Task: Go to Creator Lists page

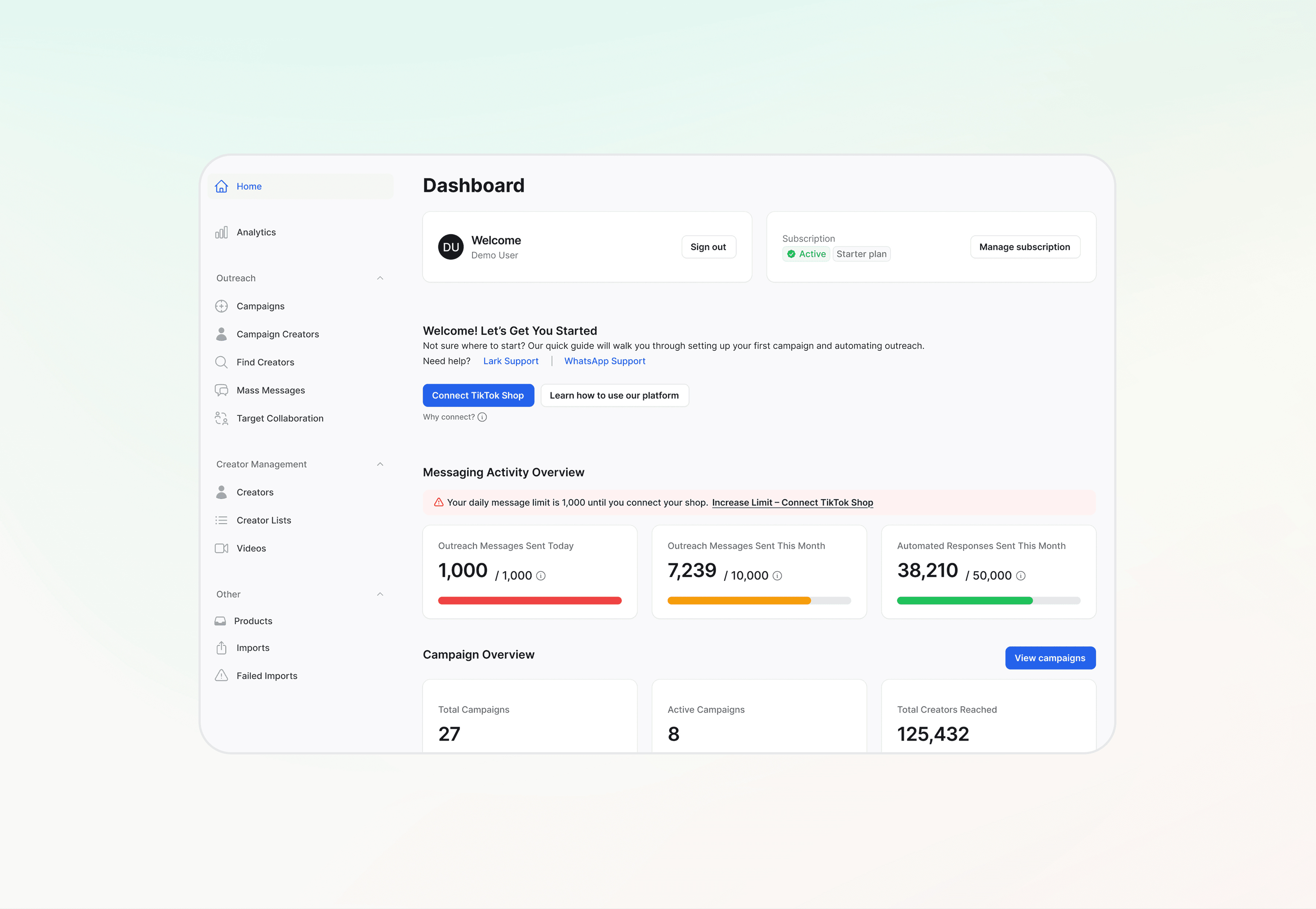Action: point(264,520)
